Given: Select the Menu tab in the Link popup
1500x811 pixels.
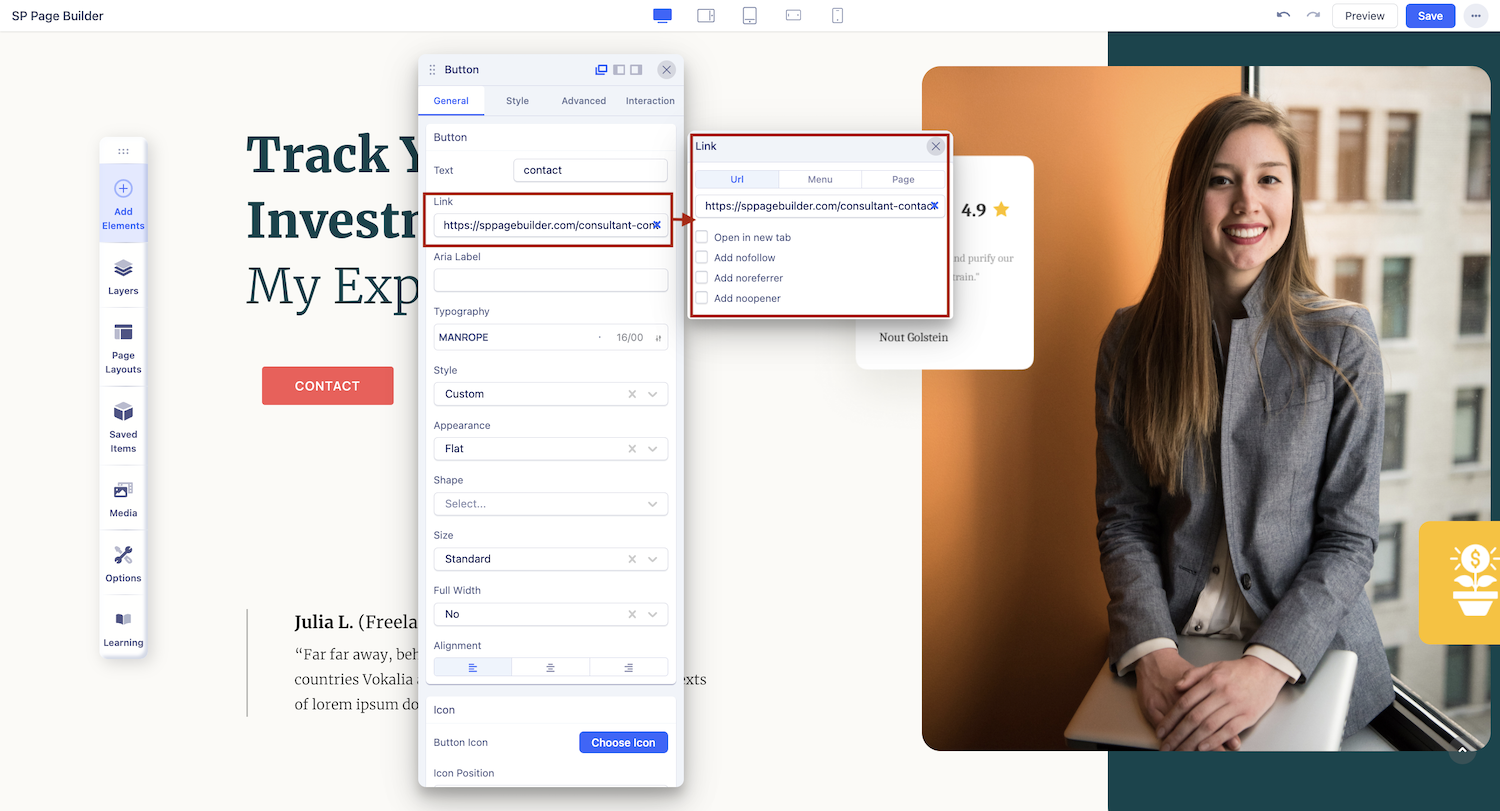Looking at the screenshot, I should (820, 179).
